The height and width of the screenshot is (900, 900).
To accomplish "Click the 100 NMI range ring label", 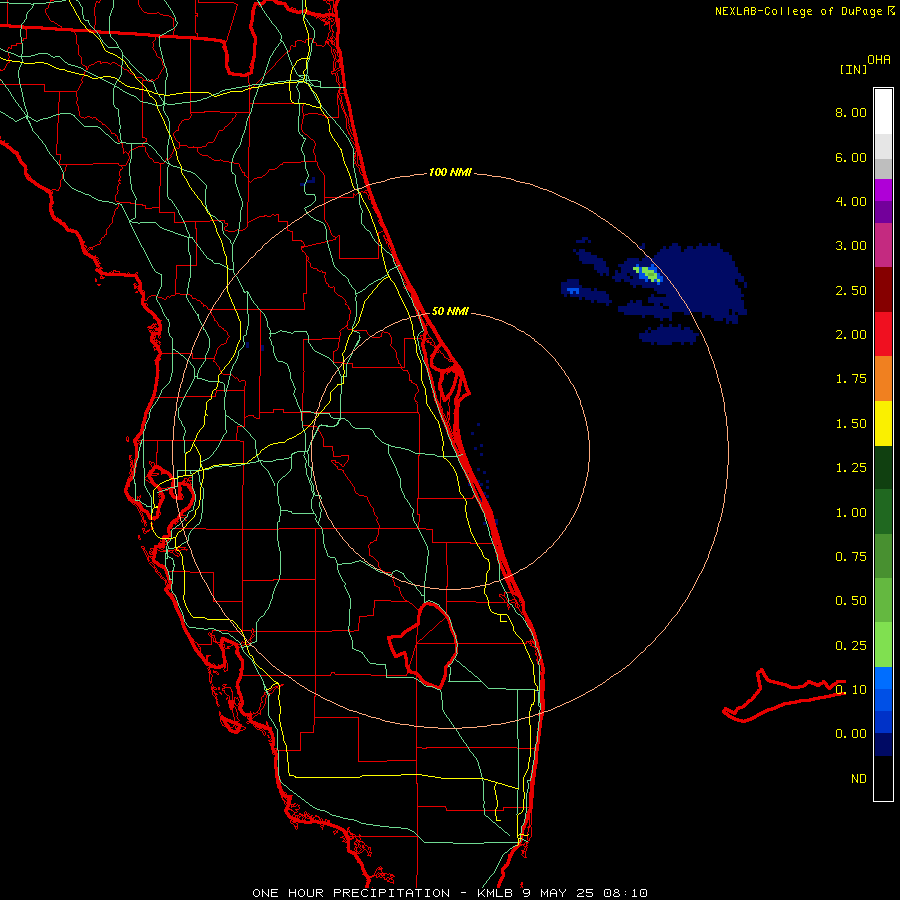I will click(x=450, y=172).
